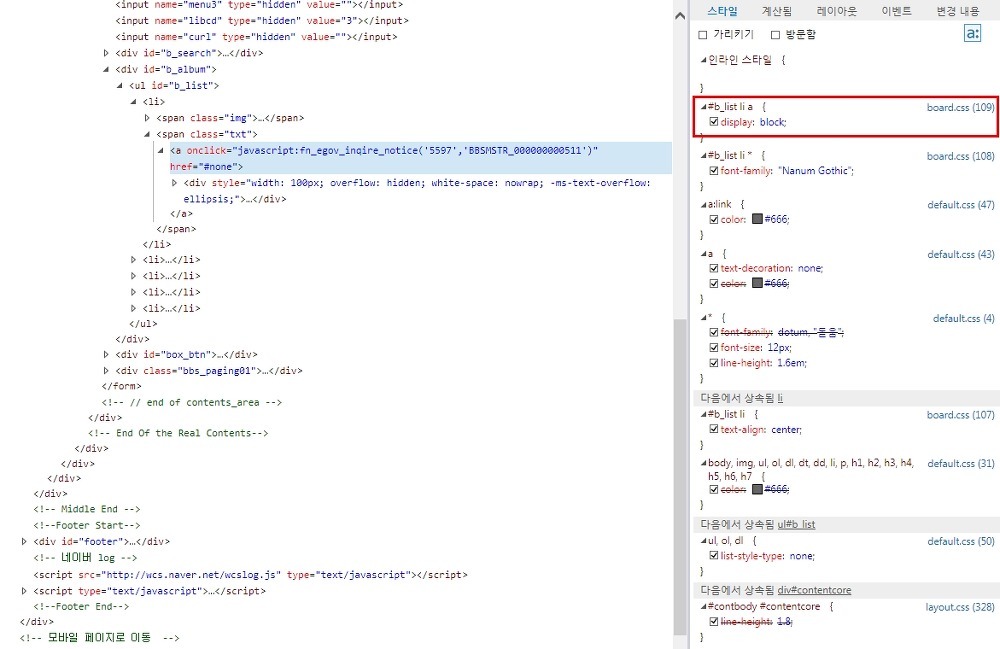Click inherited ul#b_list link
This screenshot has height=649, width=1000.
(797, 524)
